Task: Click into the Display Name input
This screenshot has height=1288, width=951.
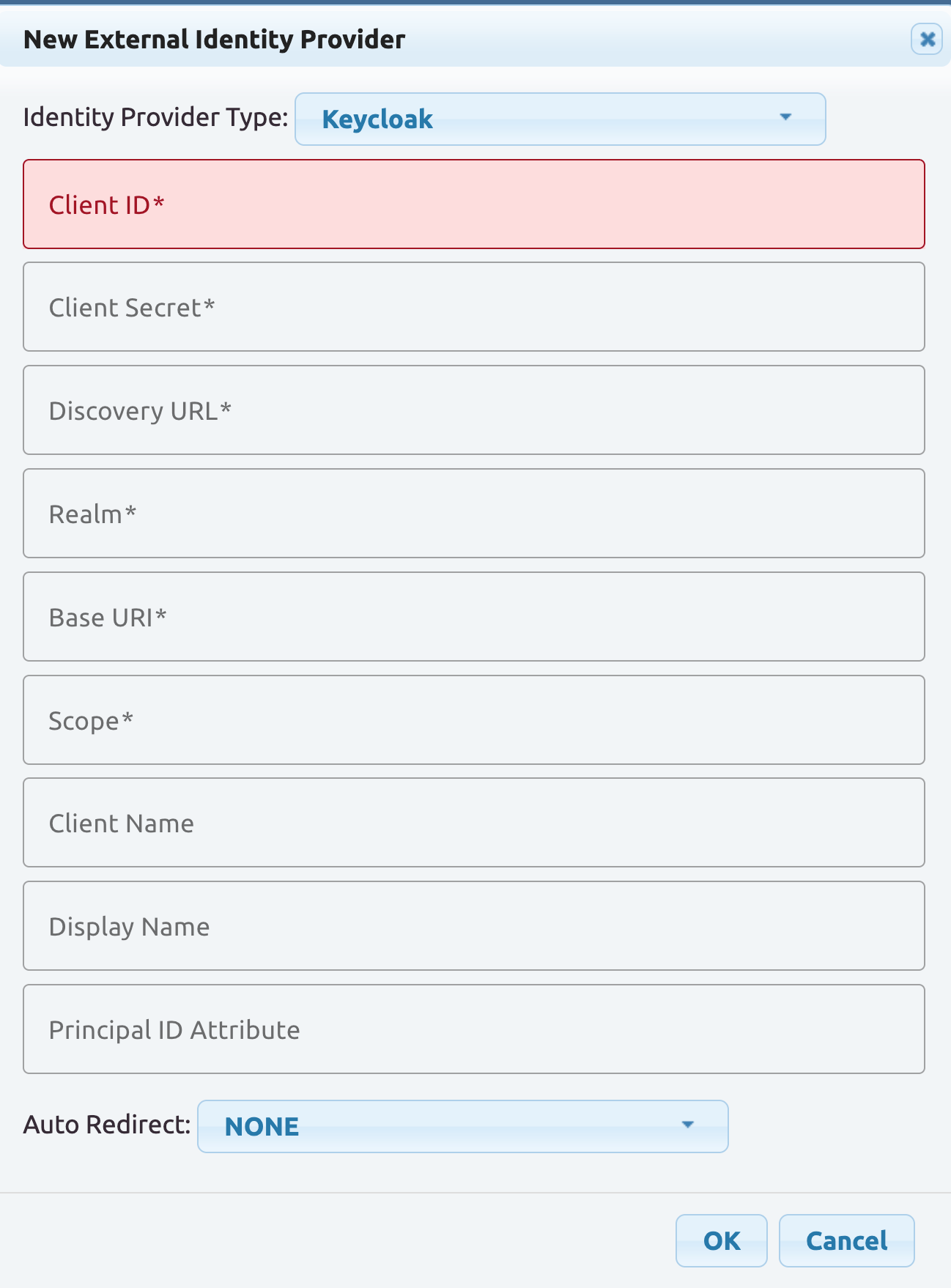Action: click(x=473, y=926)
